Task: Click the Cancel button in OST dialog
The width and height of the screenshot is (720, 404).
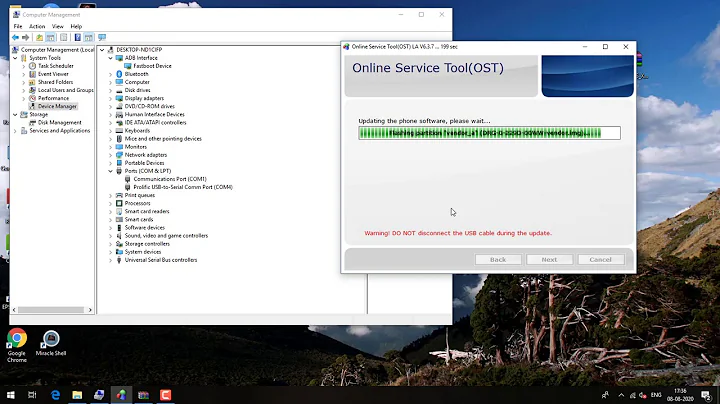Action: [x=601, y=259]
